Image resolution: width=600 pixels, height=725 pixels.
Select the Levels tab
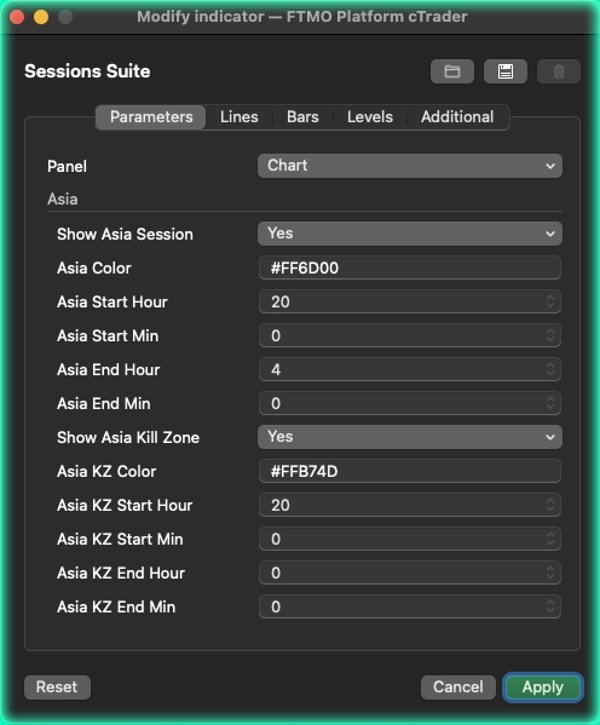(370, 117)
